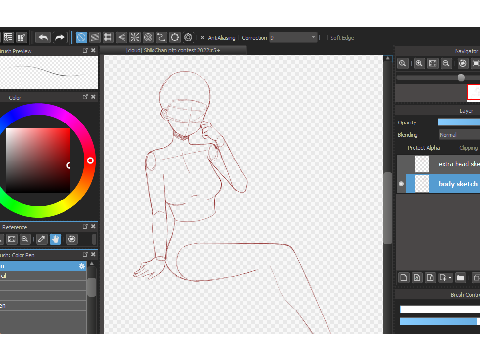This screenshot has width=480, height=360.
Task: Float the Brush panel
Action: click(x=85, y=254)
